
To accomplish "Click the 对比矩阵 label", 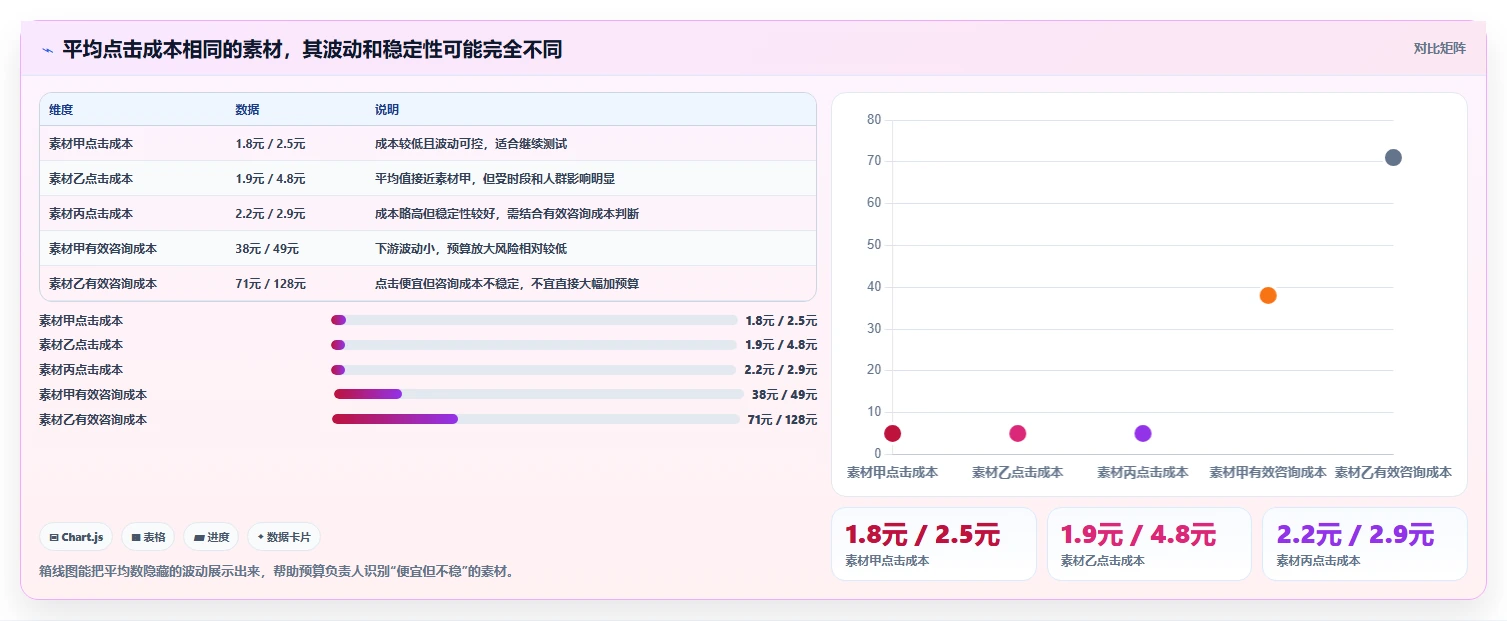I will pyautogui.click(x=1439, y=48).
